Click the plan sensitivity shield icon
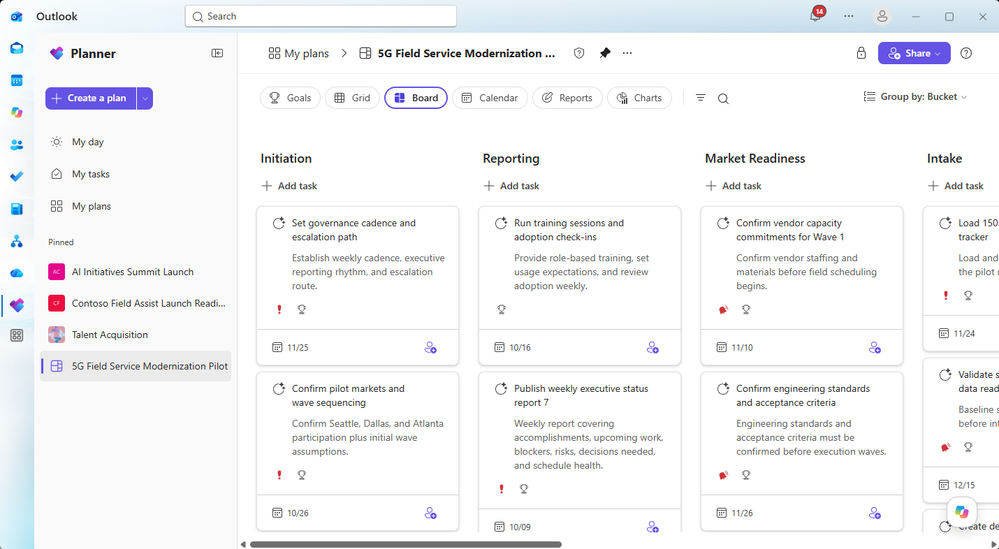 579,53
